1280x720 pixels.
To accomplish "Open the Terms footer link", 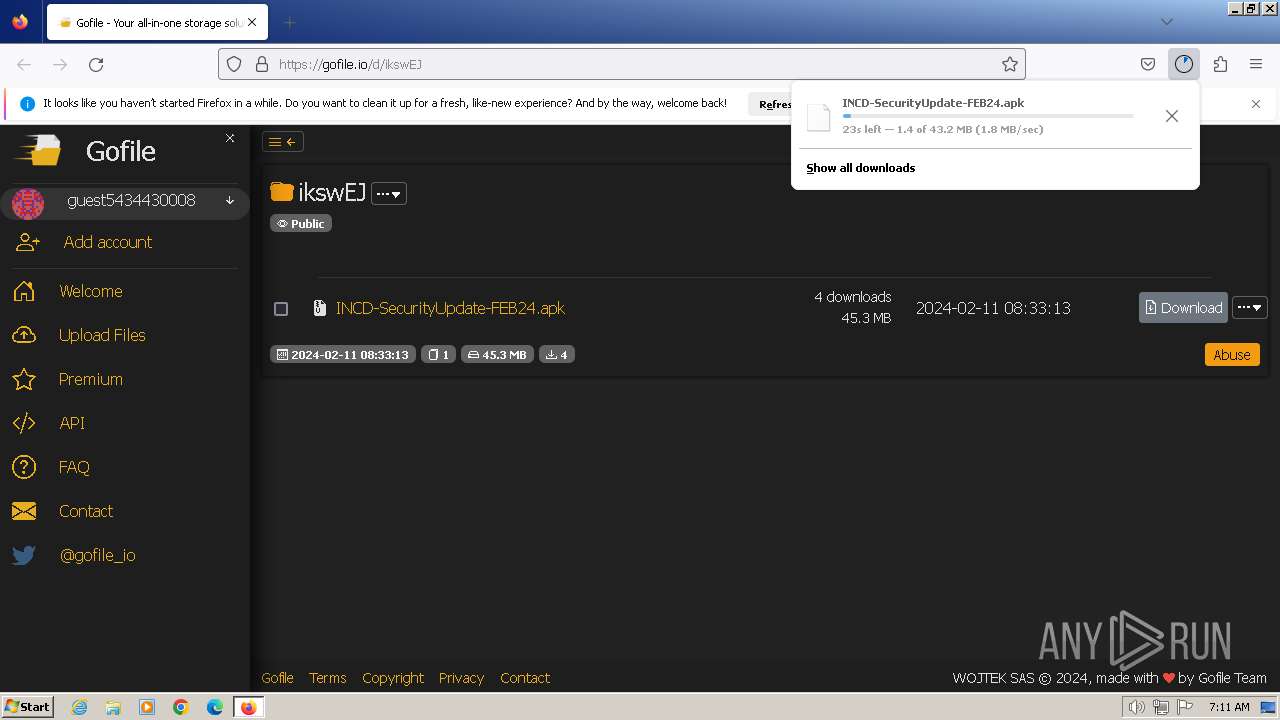I will pos(327,678).
